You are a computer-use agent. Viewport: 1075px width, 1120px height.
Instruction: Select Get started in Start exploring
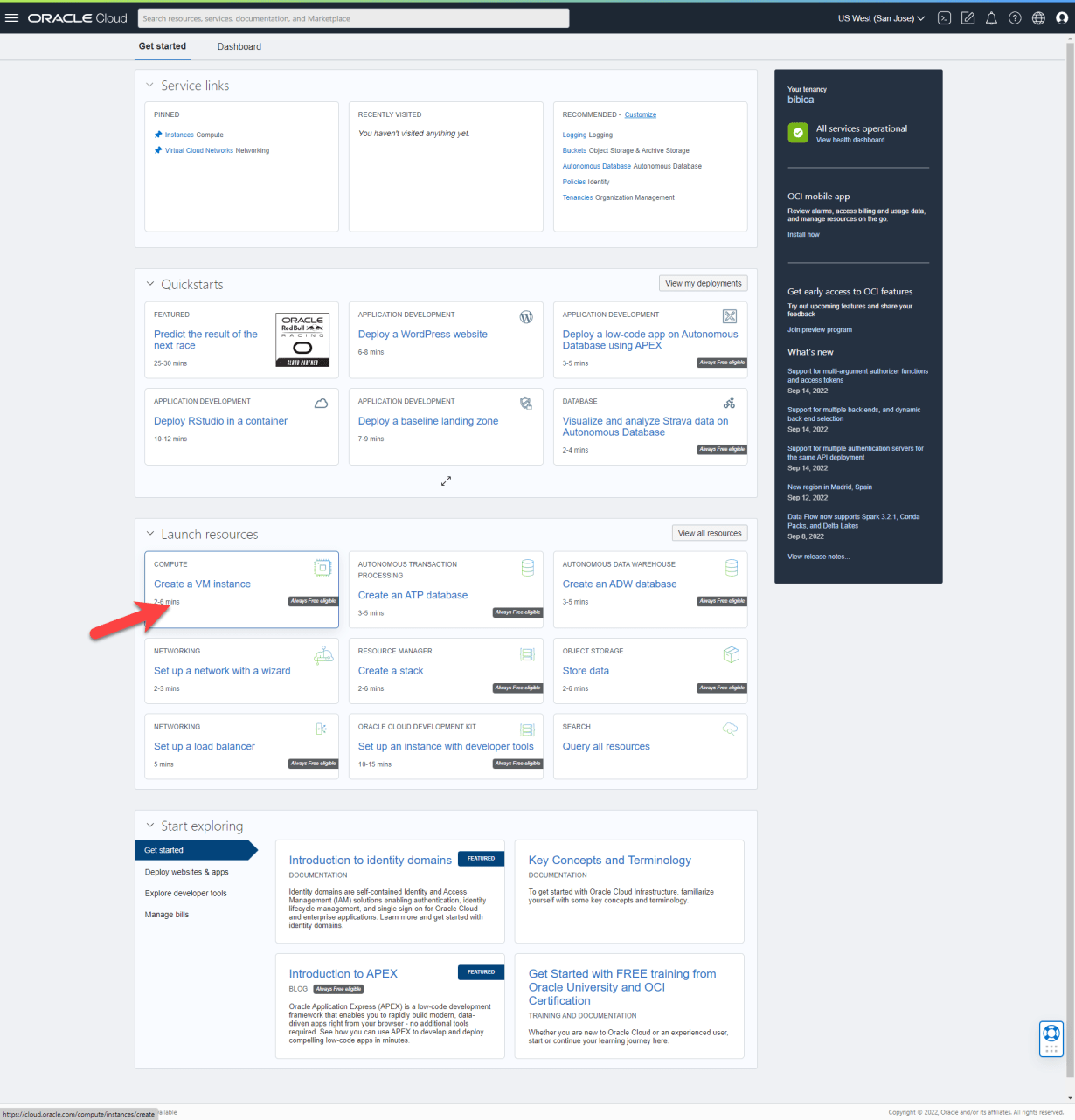(196, 850)
